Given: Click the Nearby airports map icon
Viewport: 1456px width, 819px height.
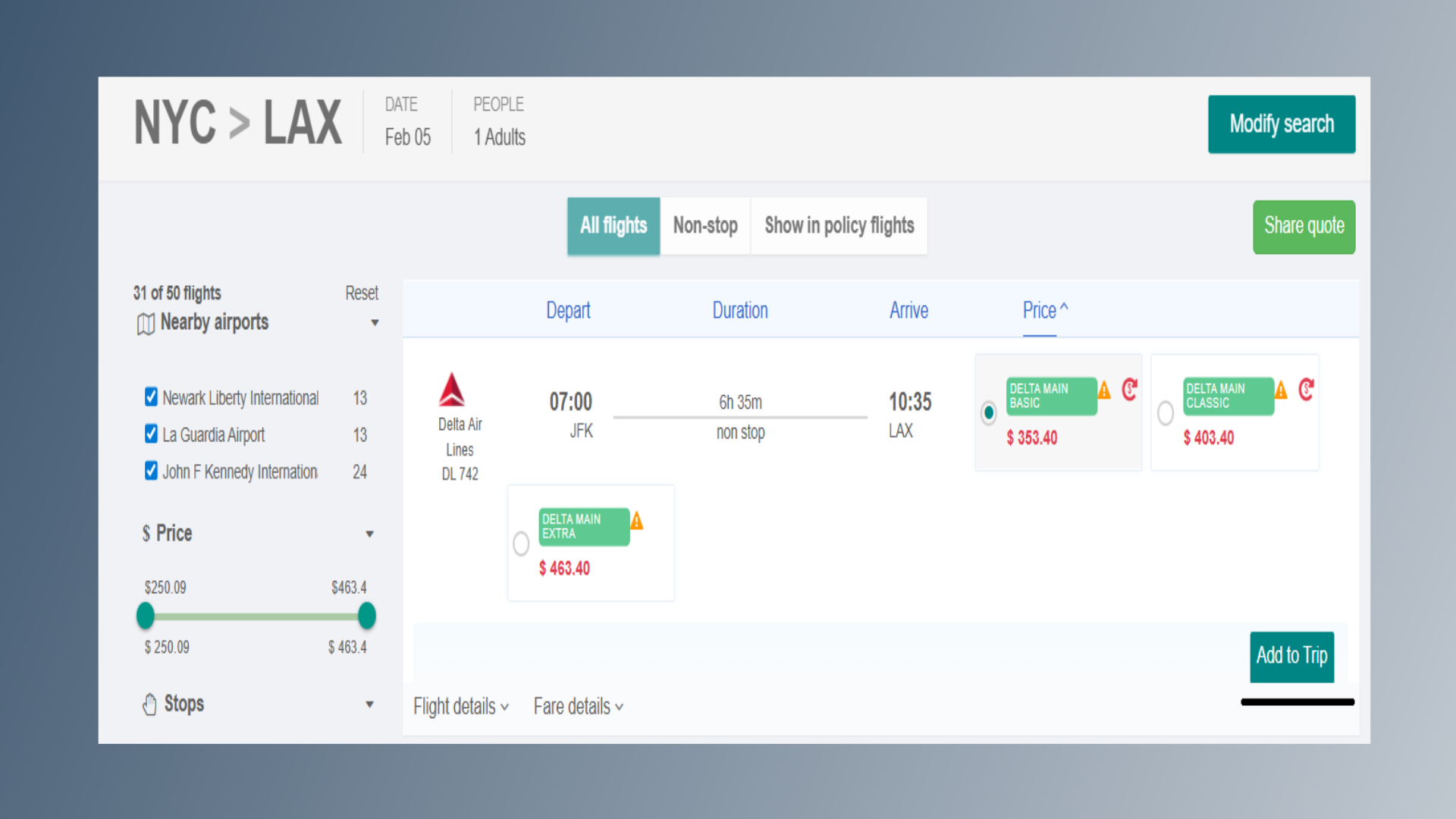Looking at the screenshot, I should [146, 324].
